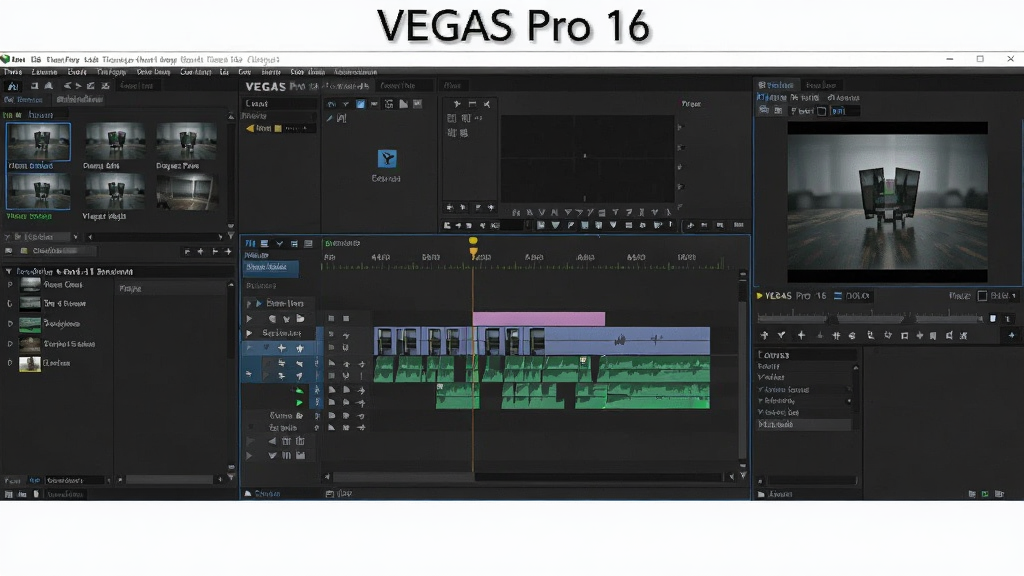This screenshot has height=576, width=1024.
Task: Click the media thumbnails panel scroll-up arrow
Action: coord(231,117)
